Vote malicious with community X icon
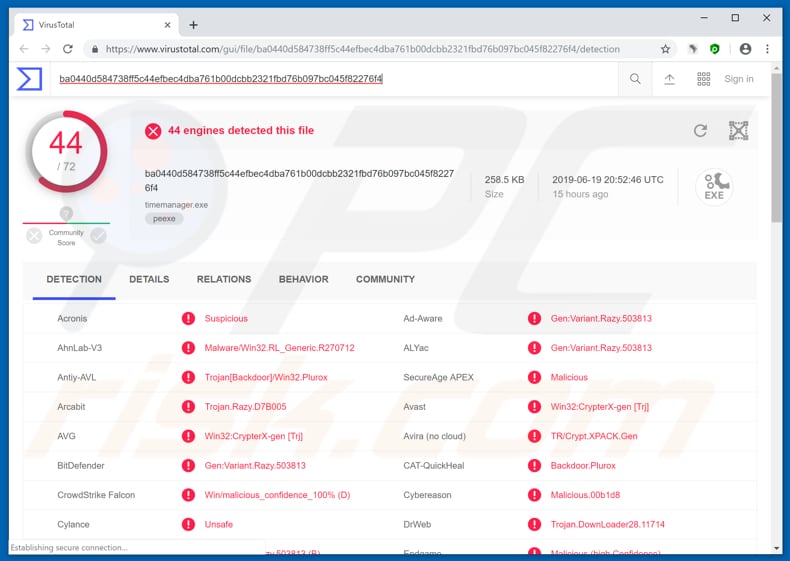The height and width of the screenshot is (561, 790). [x=35, y=236]
